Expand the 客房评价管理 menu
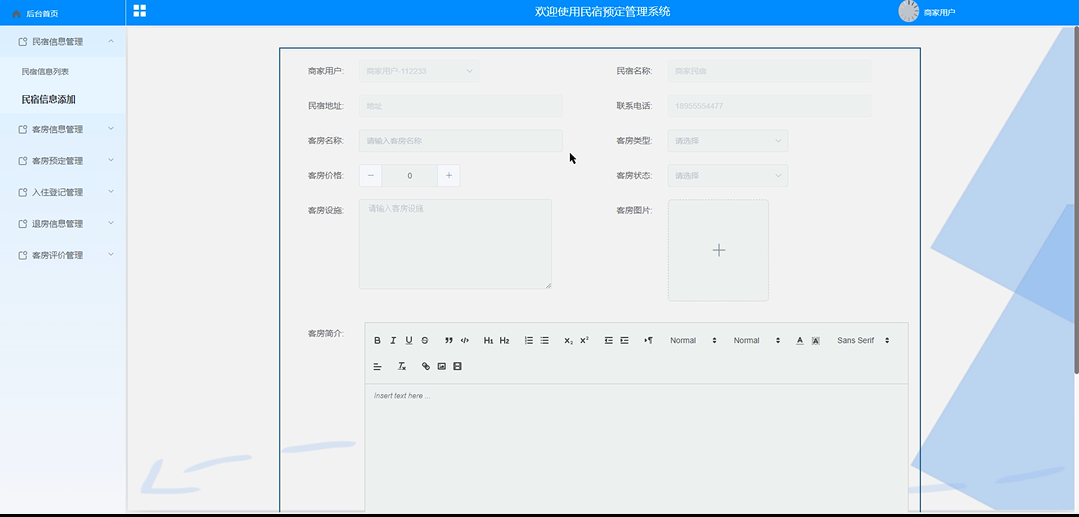 63,255
